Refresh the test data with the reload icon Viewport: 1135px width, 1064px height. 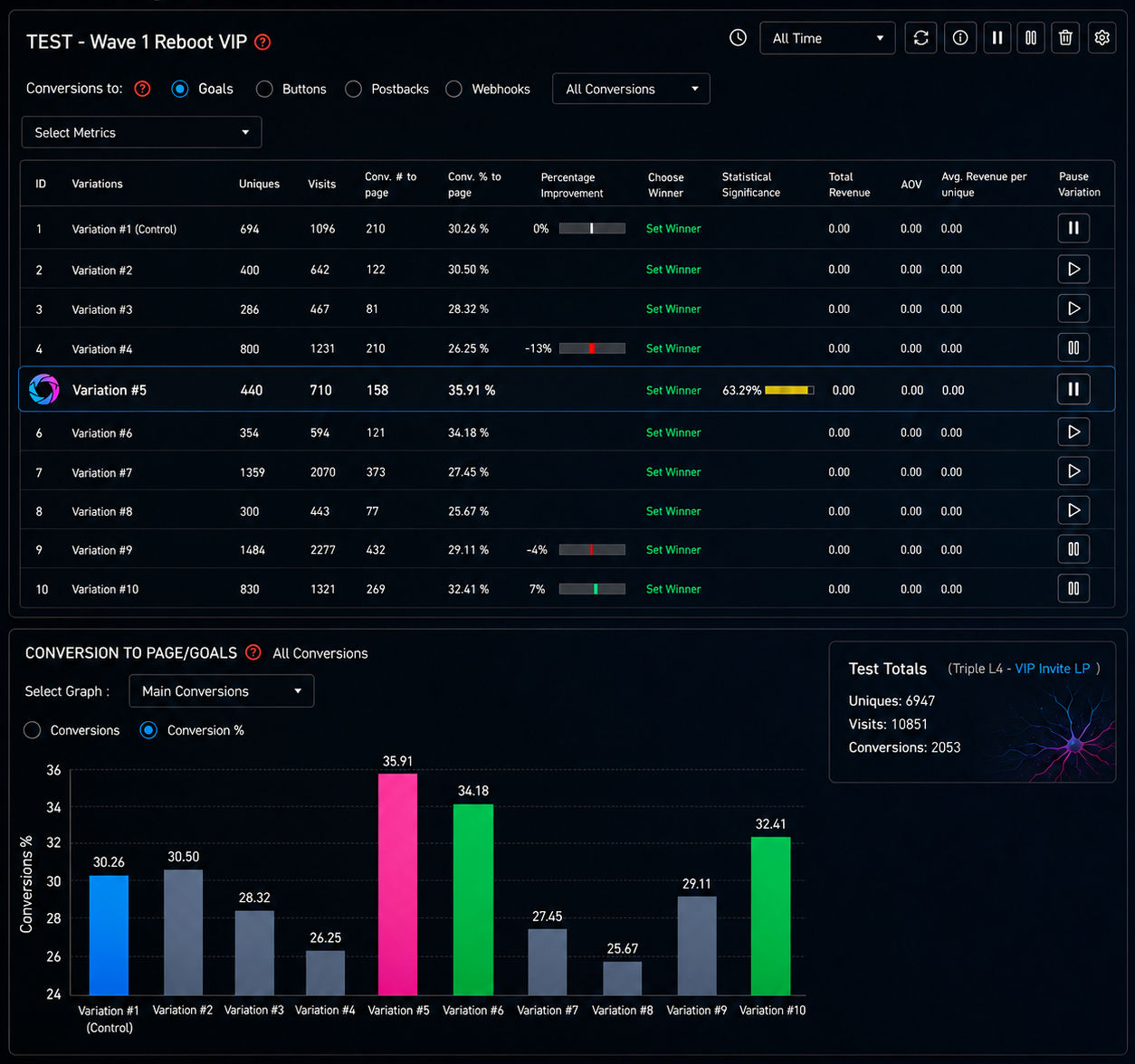click(x=920, y=38)
